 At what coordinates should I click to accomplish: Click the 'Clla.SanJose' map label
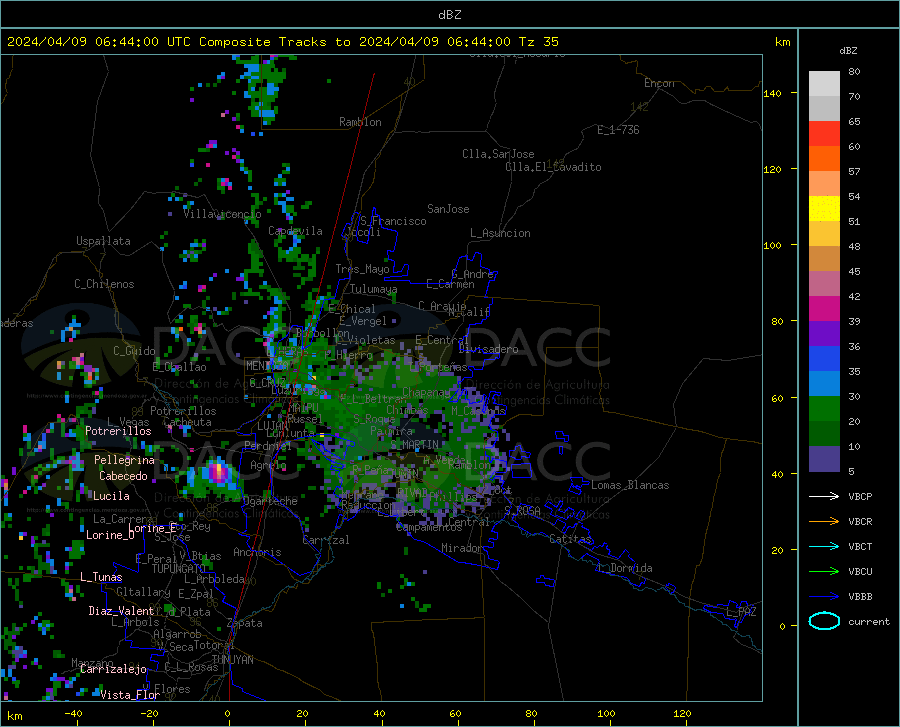pyautogui.click(x=498, y=154)
